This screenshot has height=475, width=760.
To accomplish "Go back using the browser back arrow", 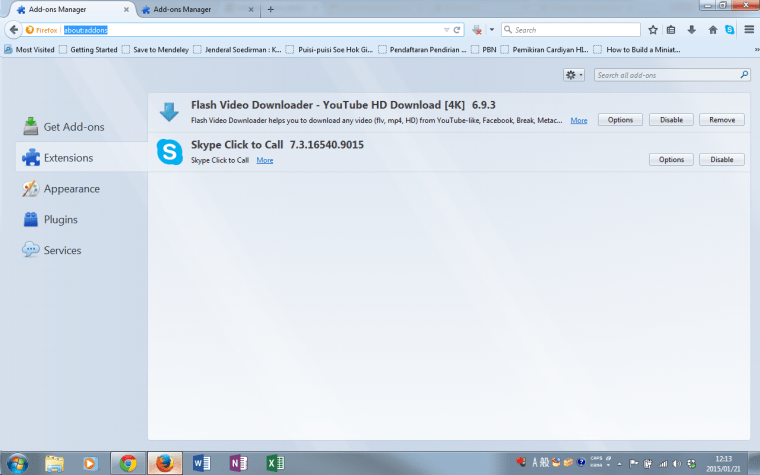I will (14, 30).
